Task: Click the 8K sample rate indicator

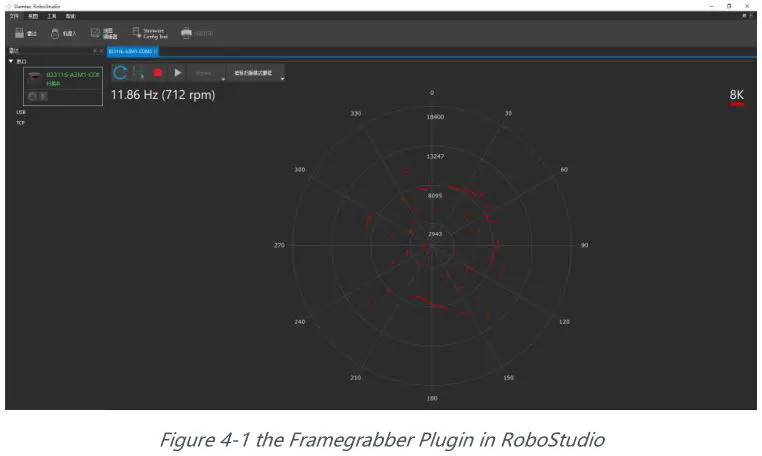Action: click(x=736, y=94)
